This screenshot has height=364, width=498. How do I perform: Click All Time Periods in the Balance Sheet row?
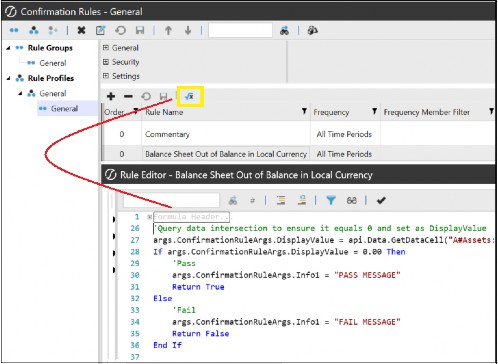(344, 154)
